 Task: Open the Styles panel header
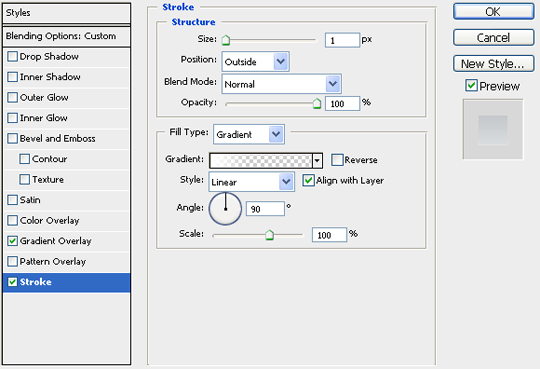point(66,13)
